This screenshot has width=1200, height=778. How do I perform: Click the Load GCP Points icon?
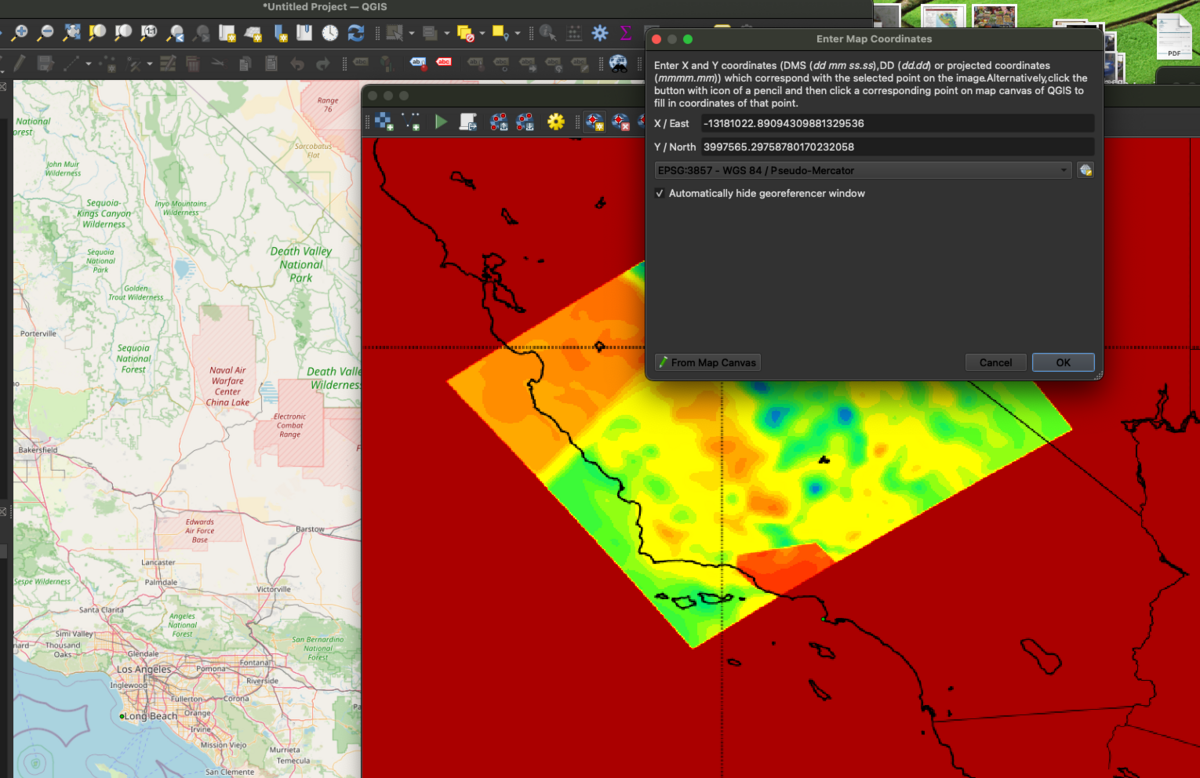click(498, 122)
